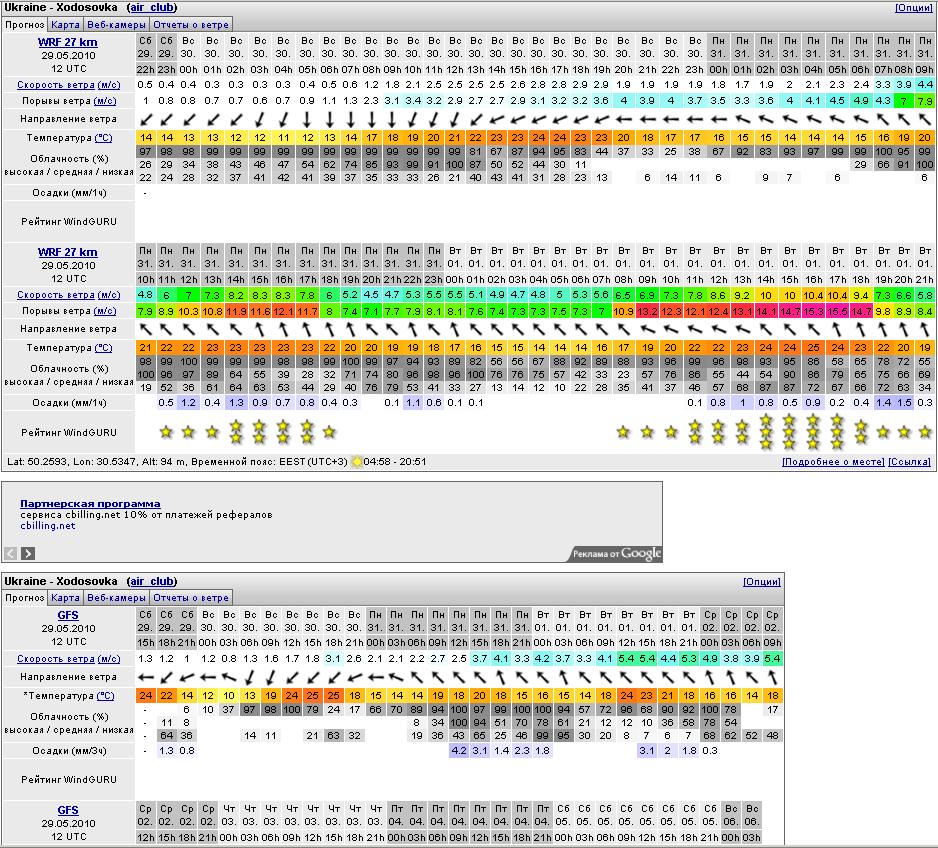Open the [Опции] link of the GFS widget

coord(761,581)
